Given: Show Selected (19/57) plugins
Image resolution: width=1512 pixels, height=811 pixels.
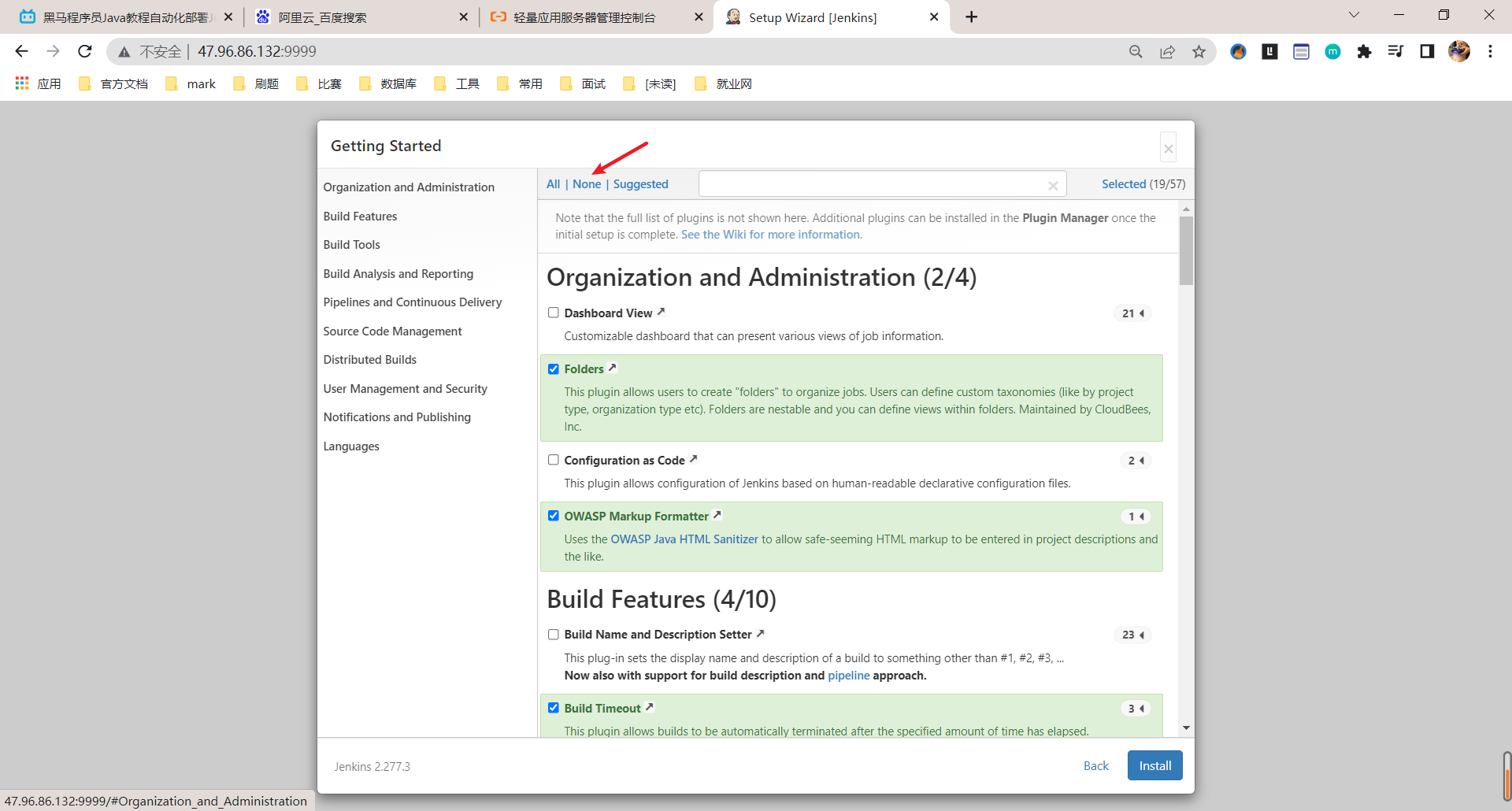Looking at the screenshot, I should click(1143, 184).
